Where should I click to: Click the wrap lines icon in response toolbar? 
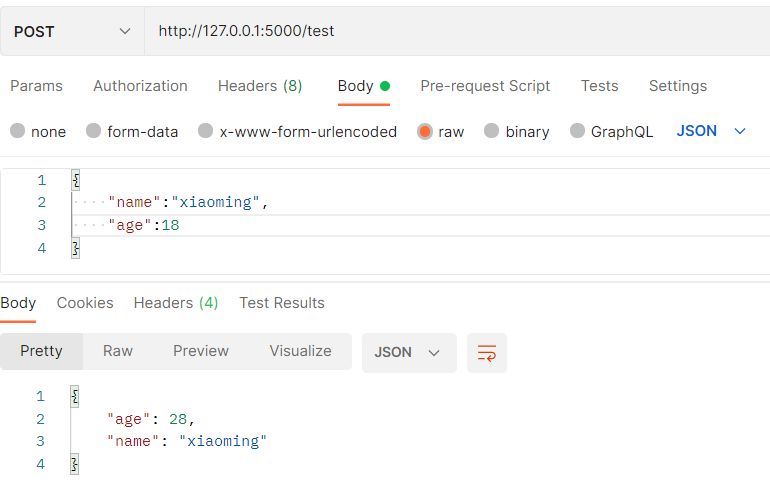pos(487,353)
